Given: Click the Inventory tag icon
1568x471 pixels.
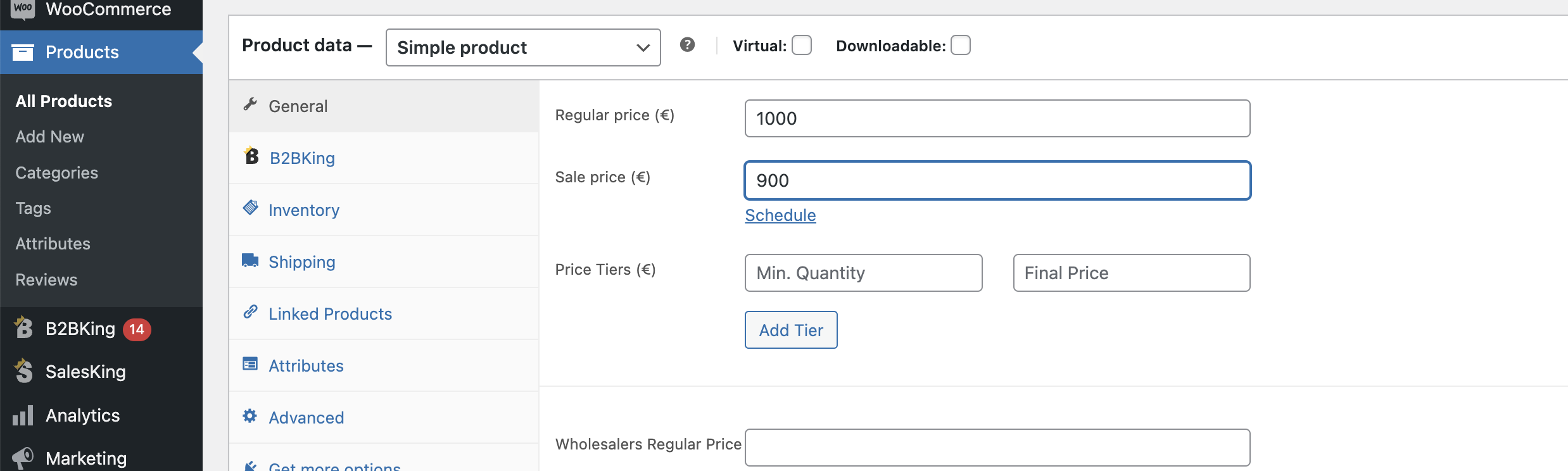Looking at the screenshot, I should point(250,208).
